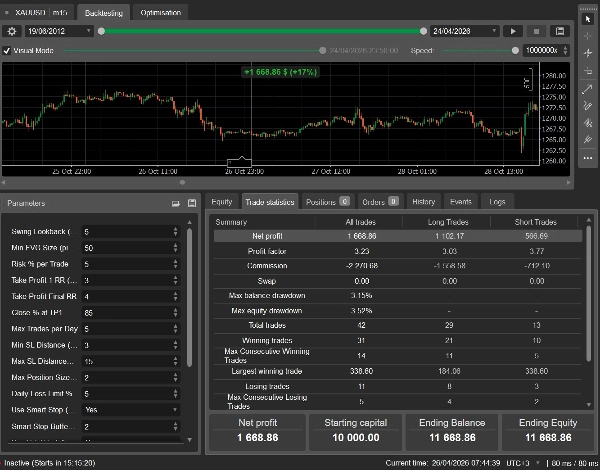Toggle the Visual Mode checkbox
Viewport: 600px width, 470px height.
[x=7, y=51]
